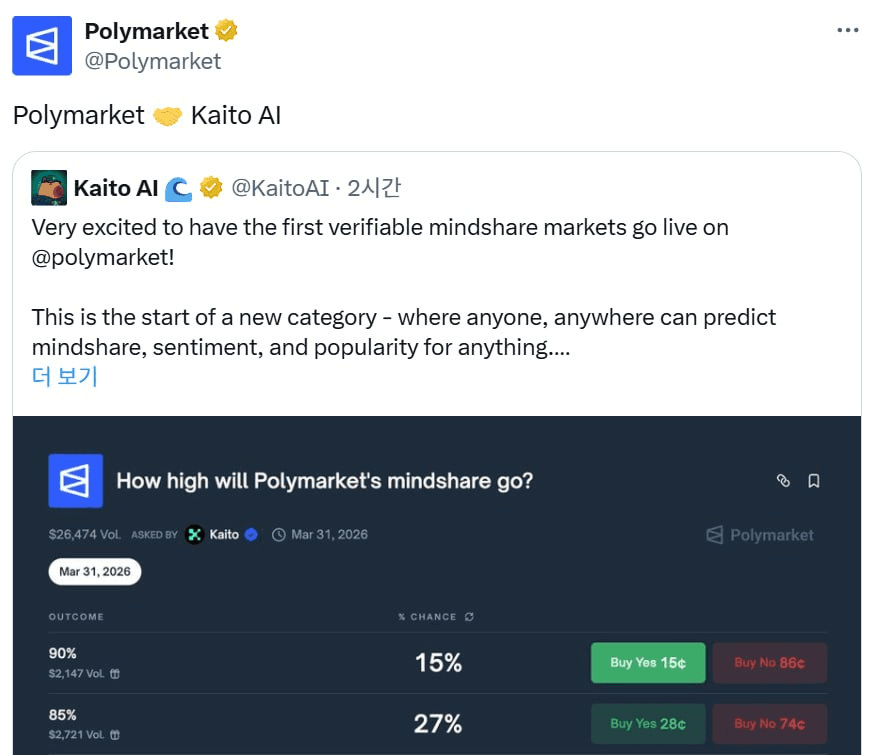Open the @Polymarket profile handle
Image resolution: width=876 pixels, height=755 pixels.
(x=153, y=62)
